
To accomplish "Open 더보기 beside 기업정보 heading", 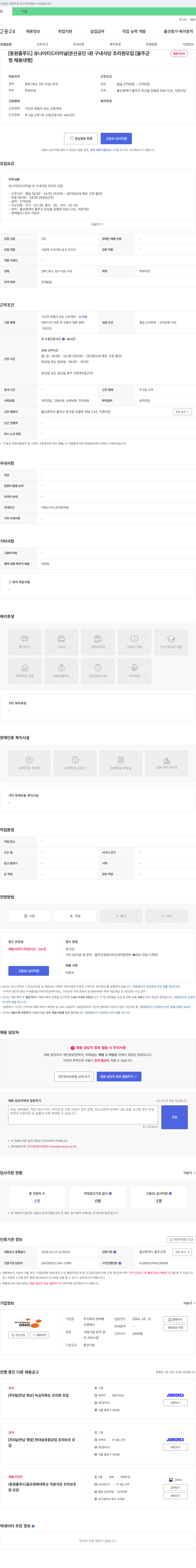I will coord(189,1303).
